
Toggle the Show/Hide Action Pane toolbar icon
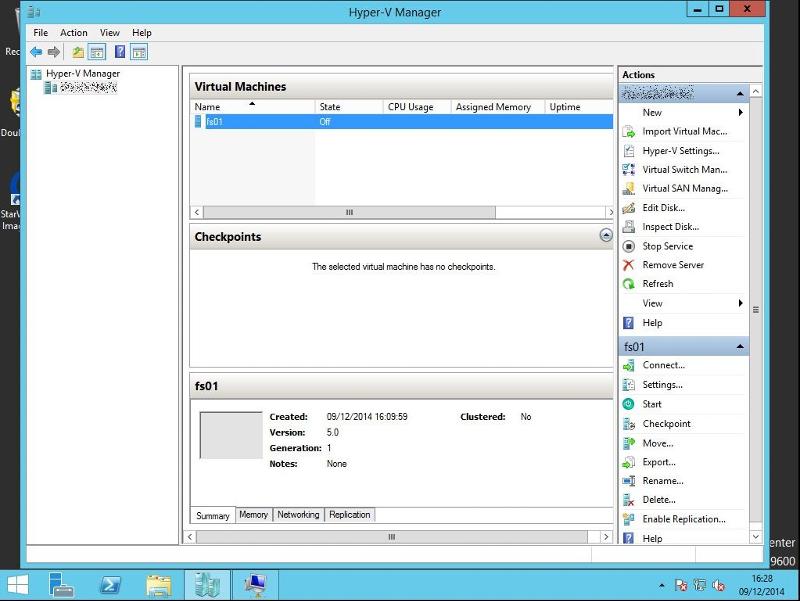pos(139,52)
